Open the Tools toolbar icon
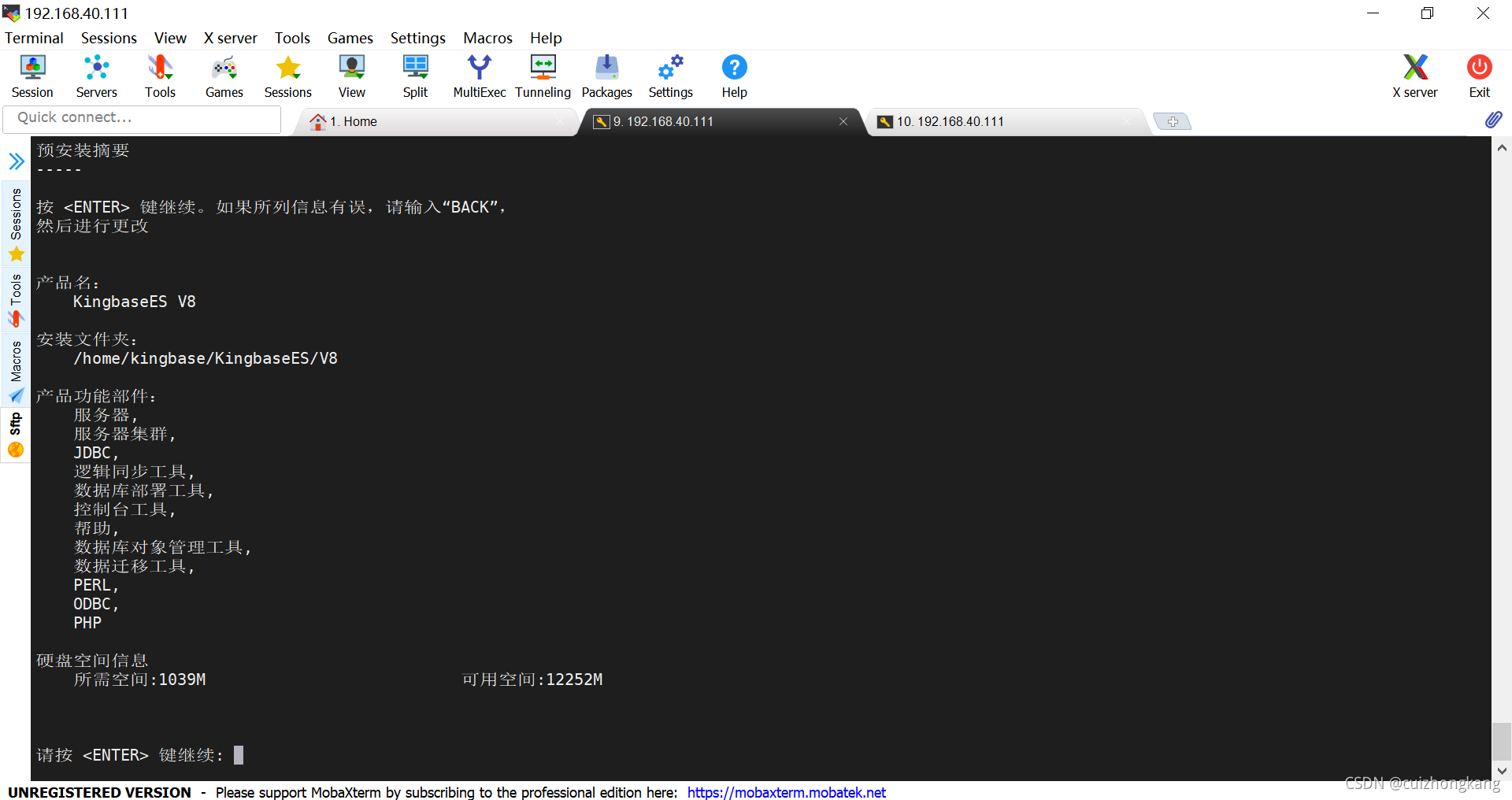1512x800 pixels. coord(160,76)
